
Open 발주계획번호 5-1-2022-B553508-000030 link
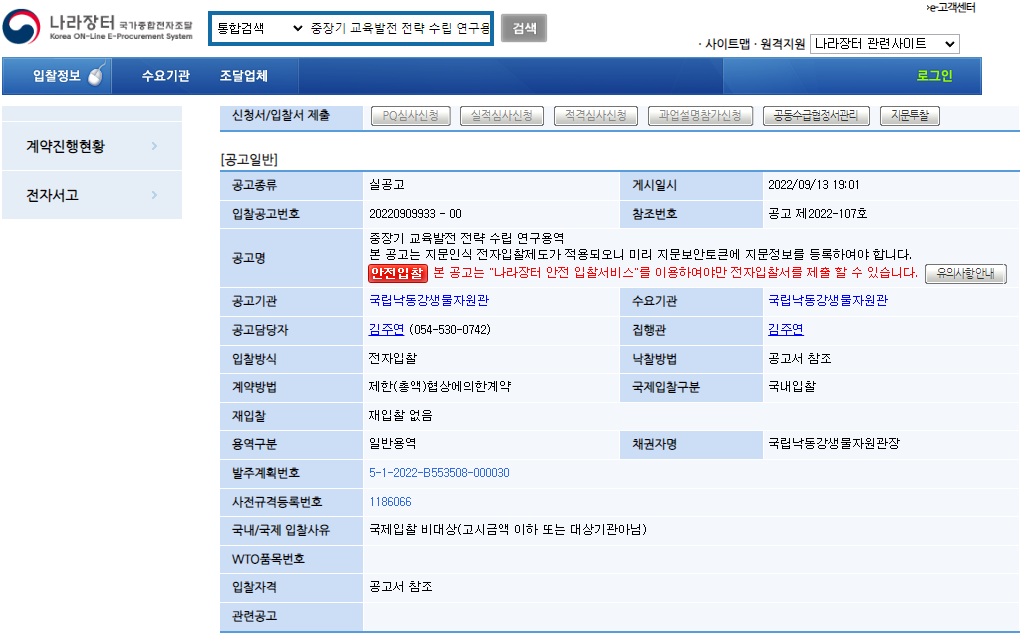click(439, 473)
